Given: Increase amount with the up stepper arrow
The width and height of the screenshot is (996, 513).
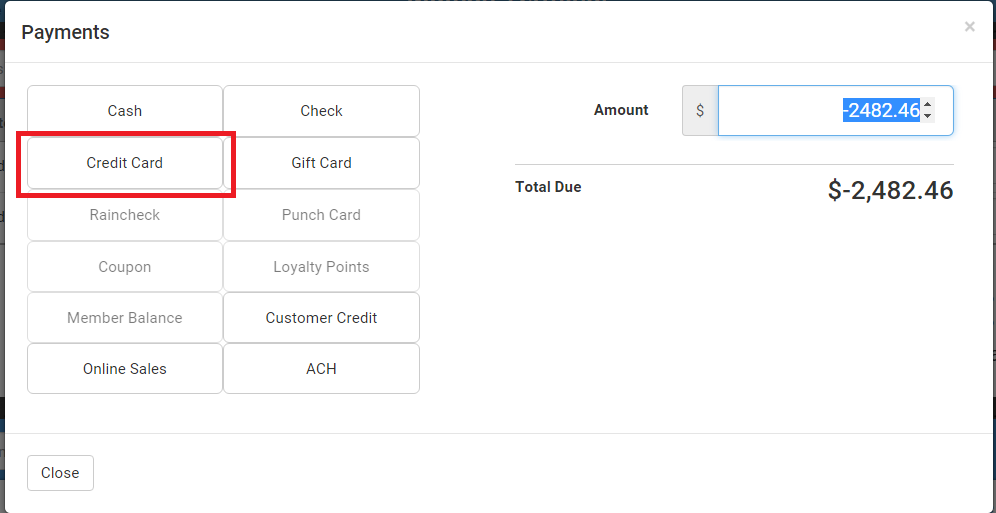Looking at the screenshot, I should pos(928,104).
